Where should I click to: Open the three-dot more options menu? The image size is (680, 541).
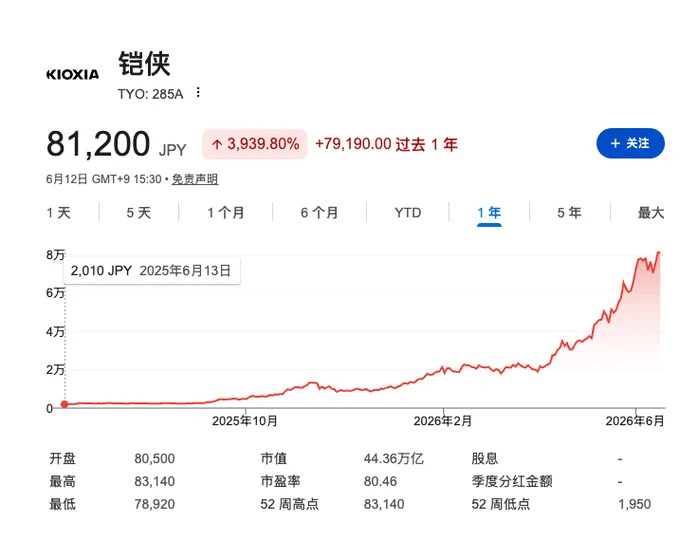[x=198, y=92]
